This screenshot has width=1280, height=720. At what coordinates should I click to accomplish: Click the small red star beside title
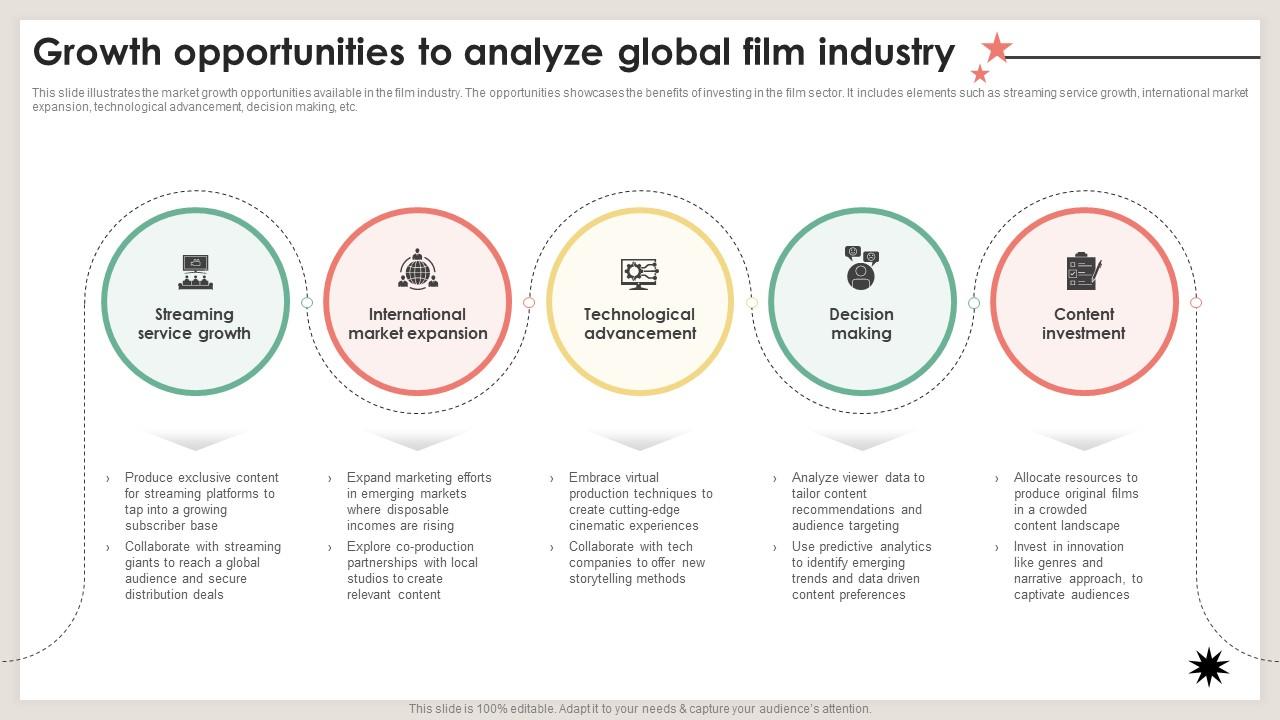[x=980, y=73]
